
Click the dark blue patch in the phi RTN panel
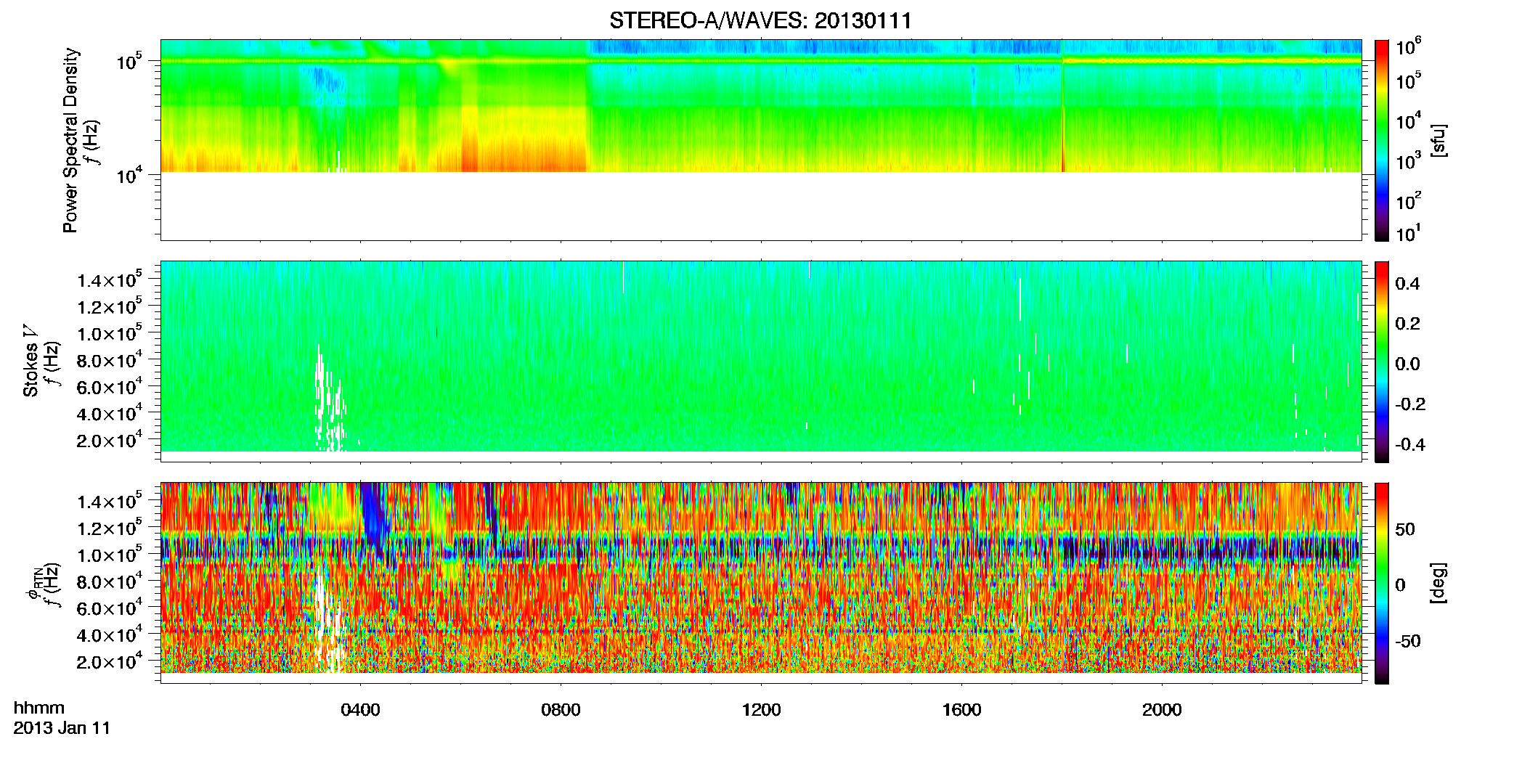(374, 515)
